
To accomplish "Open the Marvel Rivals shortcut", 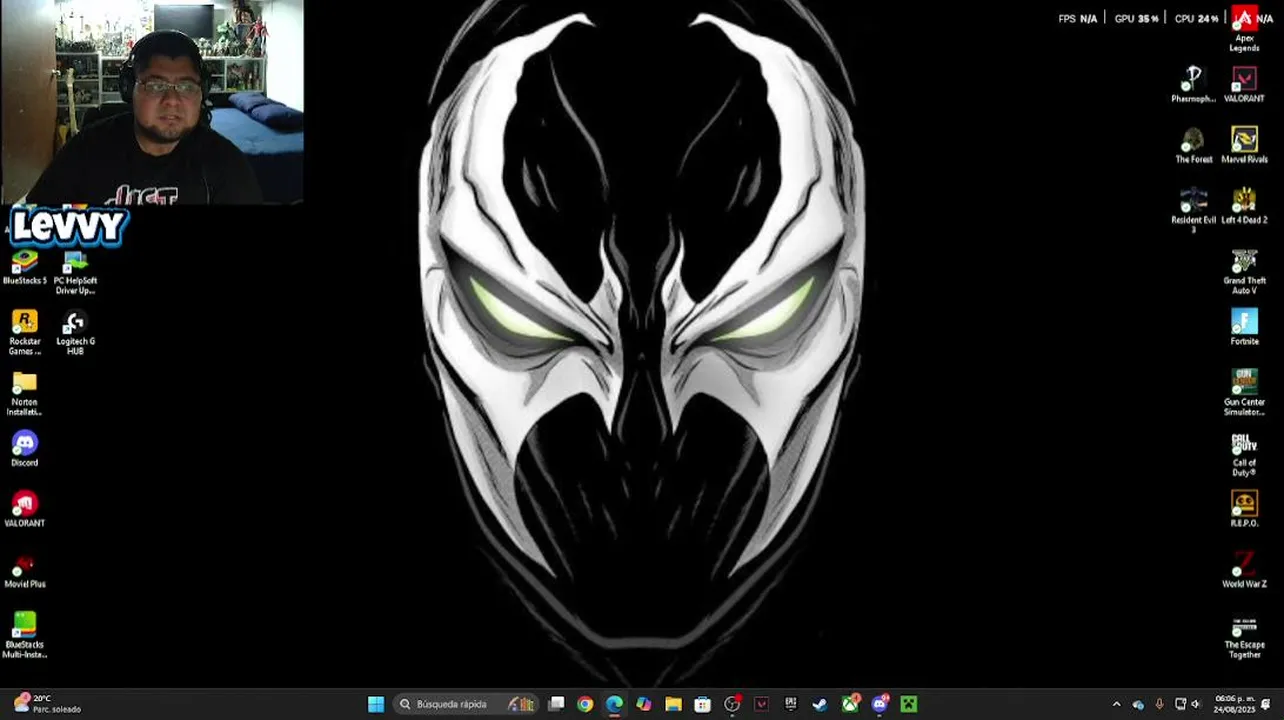I will click(1244, 146).
